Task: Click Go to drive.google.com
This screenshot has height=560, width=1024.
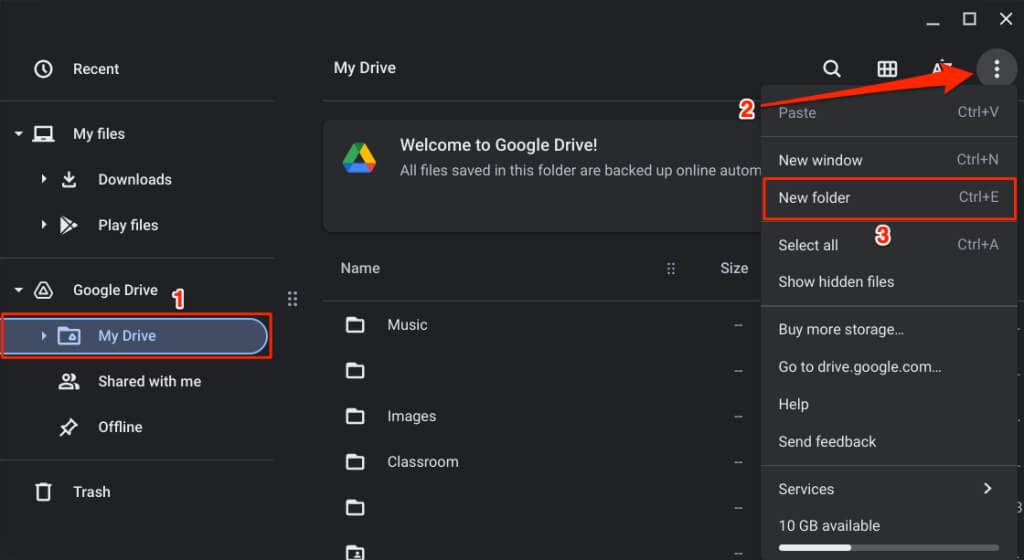Action: click(859, 367)
